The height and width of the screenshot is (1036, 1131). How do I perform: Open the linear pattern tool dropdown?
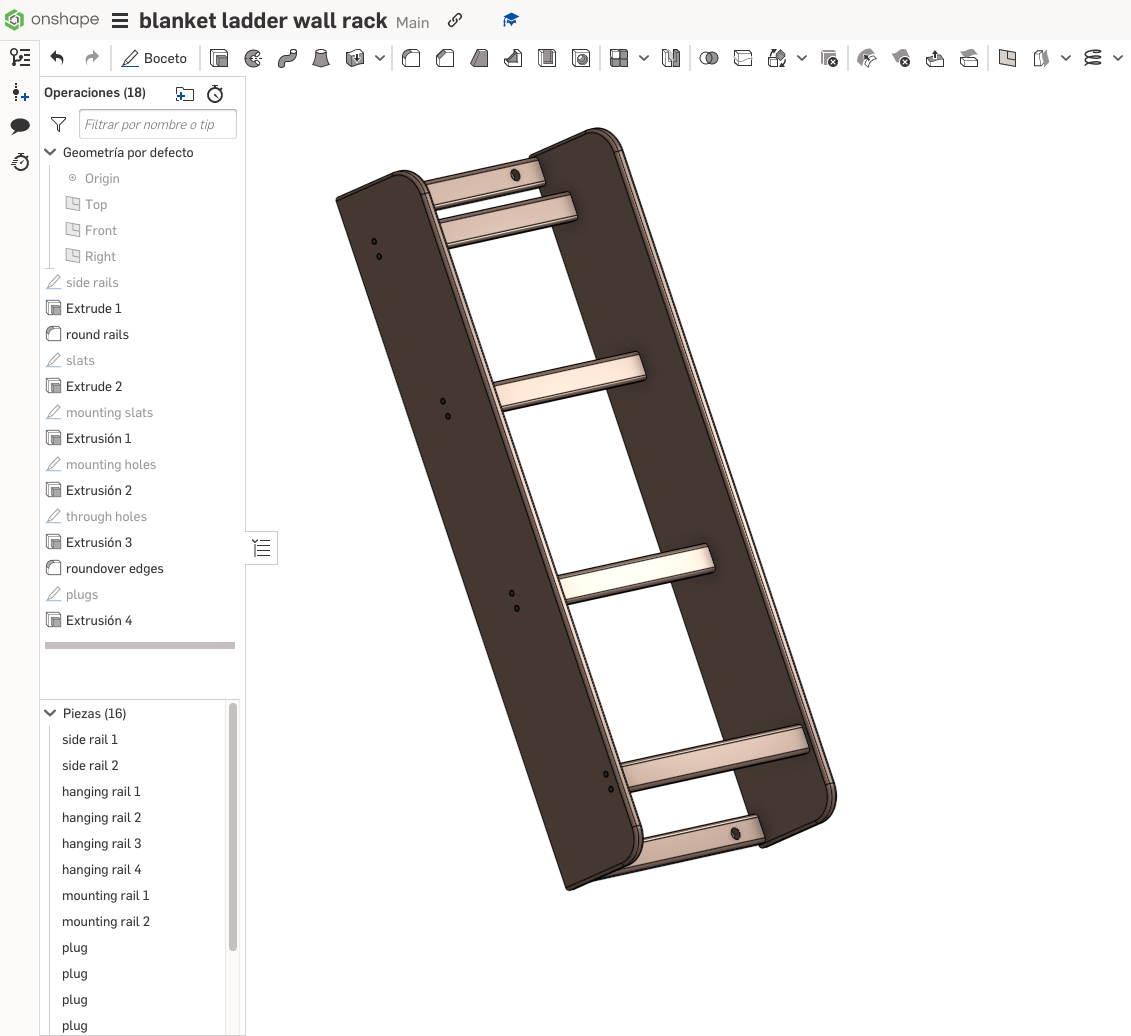[x=644, y=58]
